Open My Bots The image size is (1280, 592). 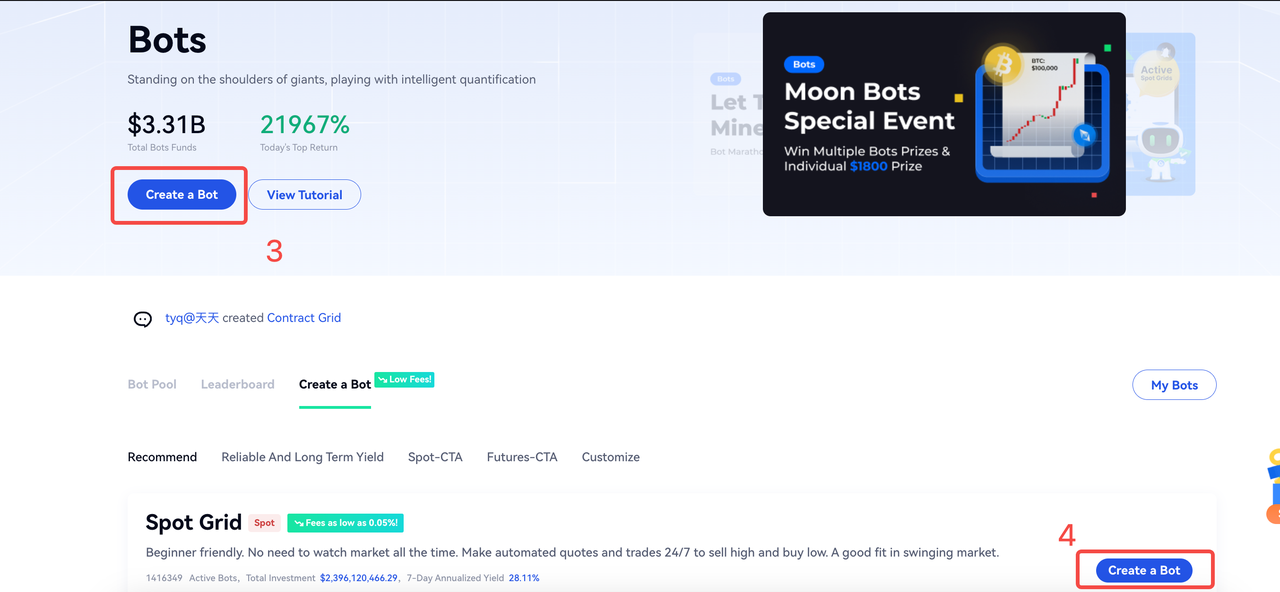pos(1174,385)
